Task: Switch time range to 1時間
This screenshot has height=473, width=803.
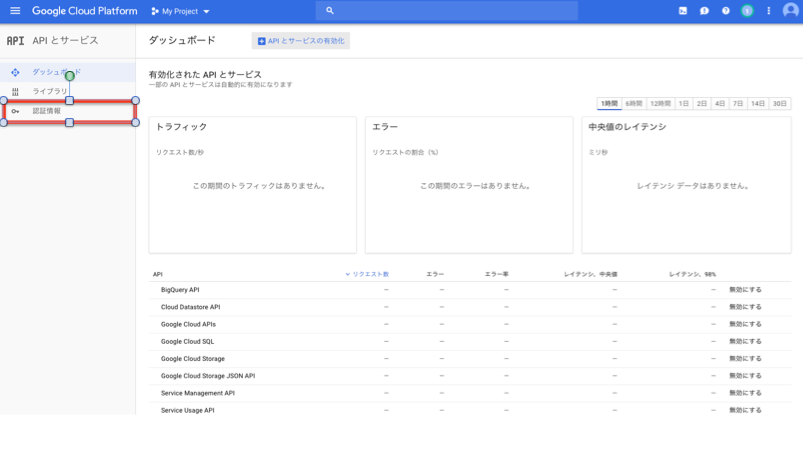Action: tap(609, 103)
